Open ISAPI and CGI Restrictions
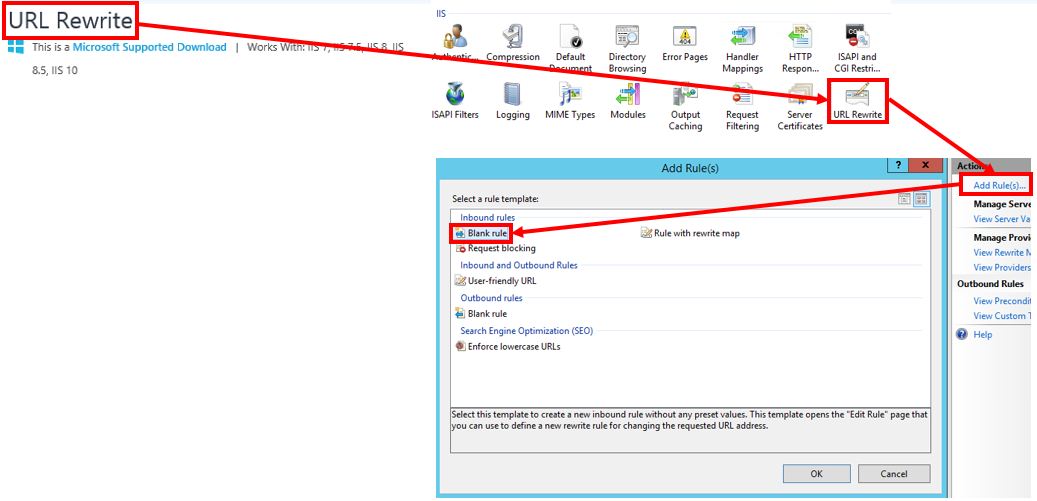This screenshot has width=1037, height=501. pos(857,49)
